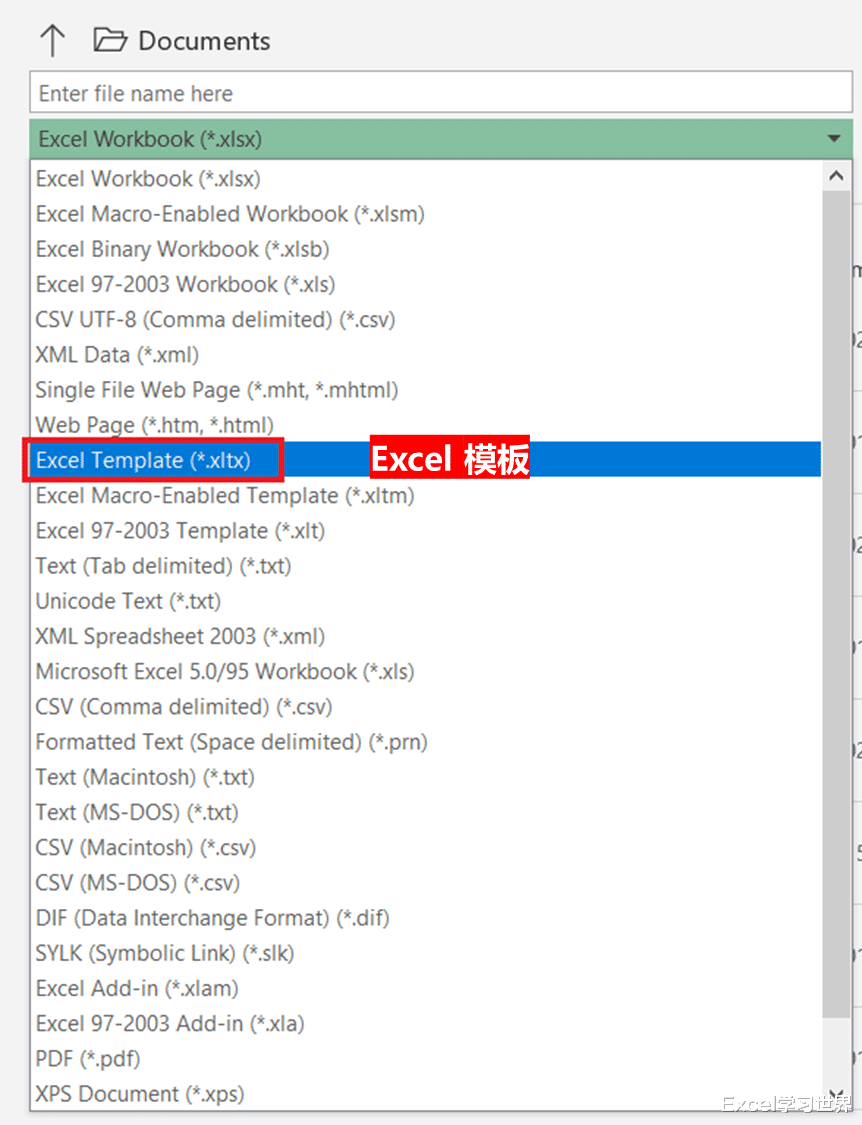862x1125 pixels.
Task: Open the Documents folder icon
Action: point(110,40)
